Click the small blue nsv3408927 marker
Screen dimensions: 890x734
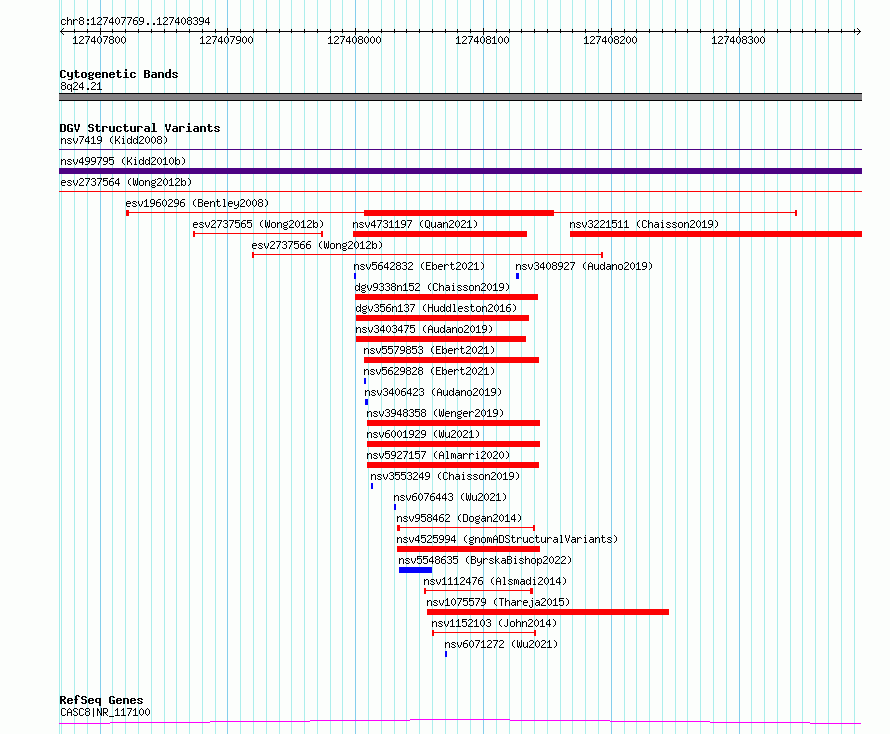(517, 276)
